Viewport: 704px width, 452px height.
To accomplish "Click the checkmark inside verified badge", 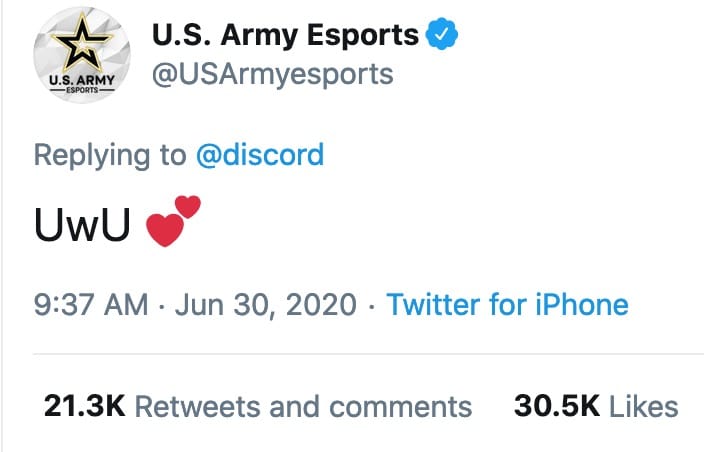I will pos(442,34).
